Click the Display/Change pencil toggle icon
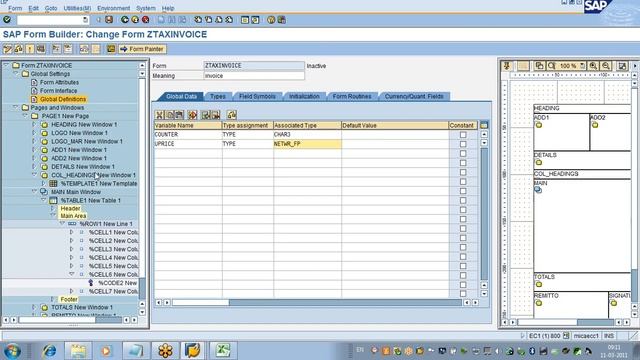640x360 pixels. click(x=7, y=49)
